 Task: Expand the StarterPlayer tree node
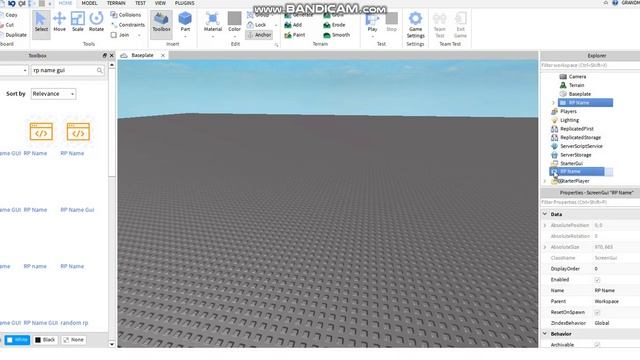tap(545, 181)
